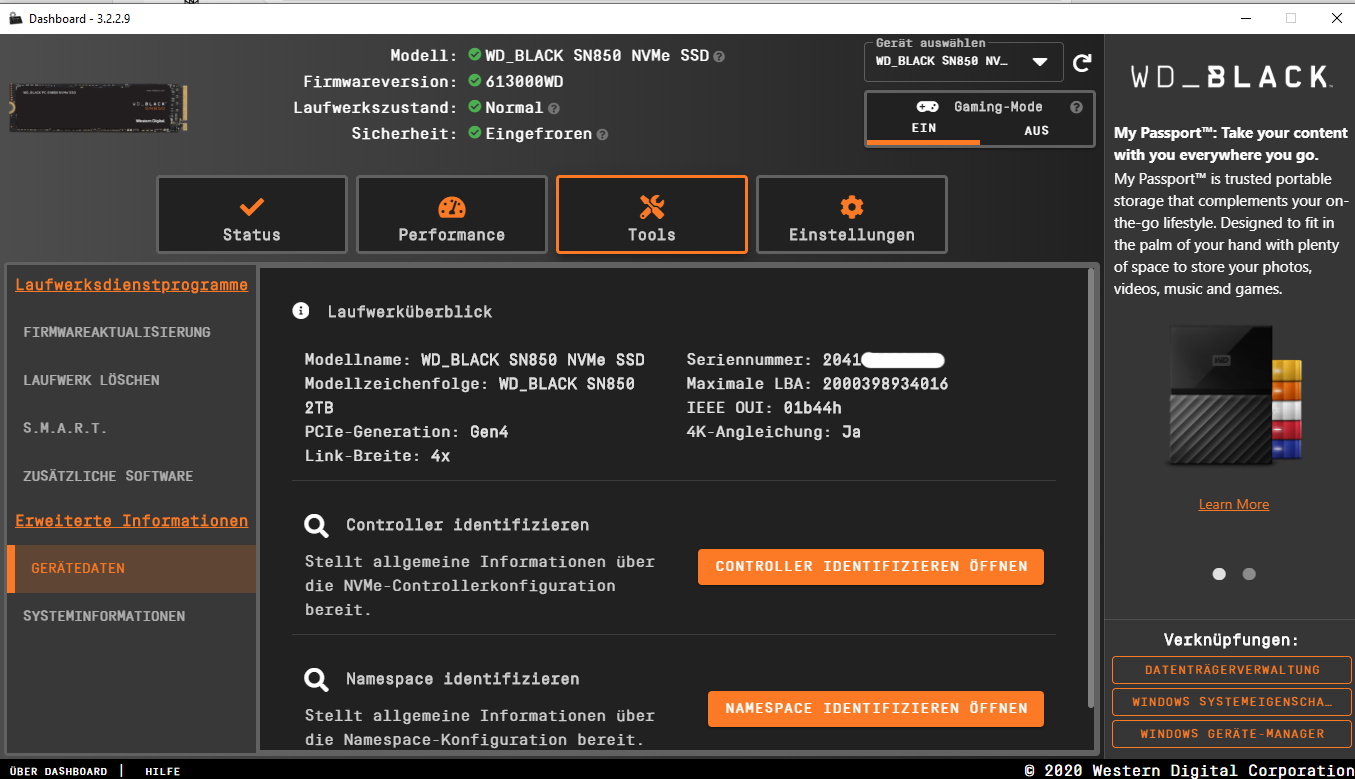The width and height of the screenshot is (1355, 779).
Task: Click help icon beside Laufwerkszustand Normal
Action: coord(554,108)
